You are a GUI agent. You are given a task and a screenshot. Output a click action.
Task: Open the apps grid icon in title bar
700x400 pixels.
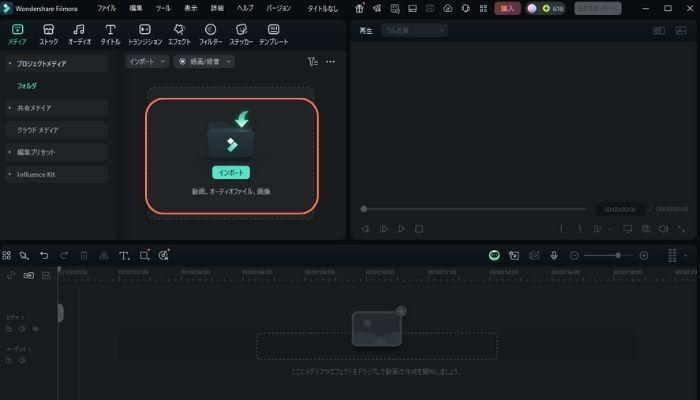(483, 8)
